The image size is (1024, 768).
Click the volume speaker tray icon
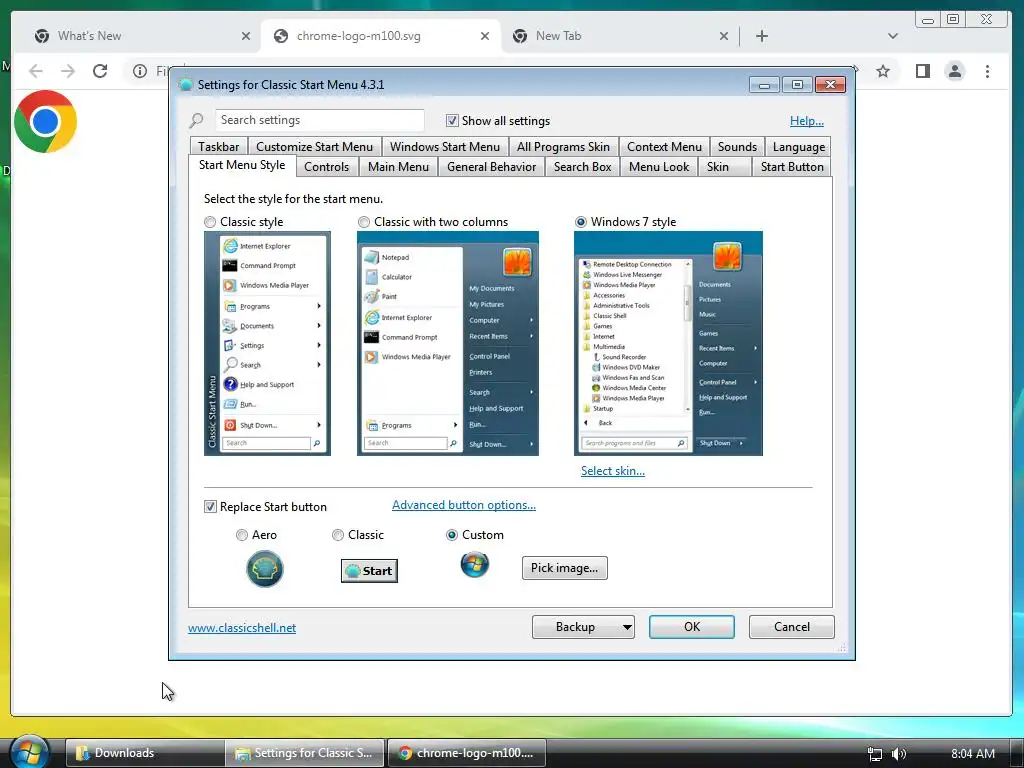pos(899,754)
